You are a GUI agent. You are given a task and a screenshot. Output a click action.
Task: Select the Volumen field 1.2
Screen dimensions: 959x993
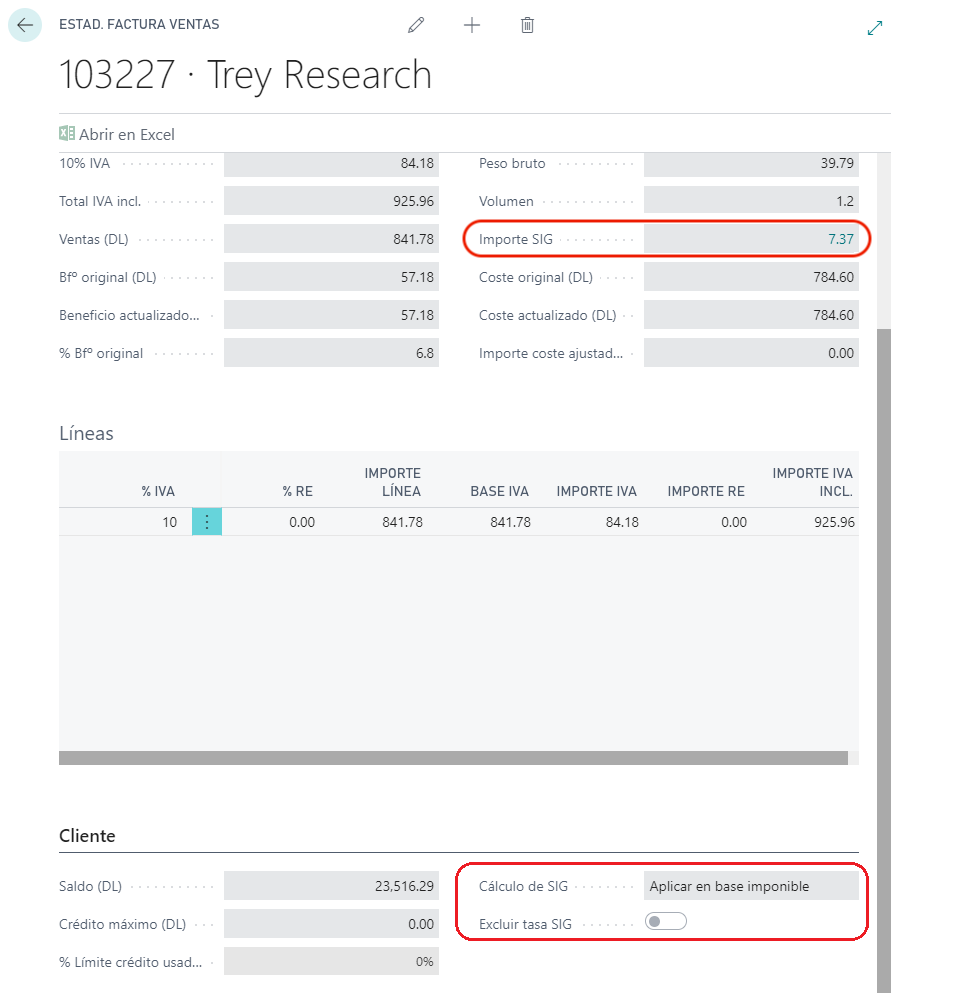pyautogui.click(x=751, y=201)
